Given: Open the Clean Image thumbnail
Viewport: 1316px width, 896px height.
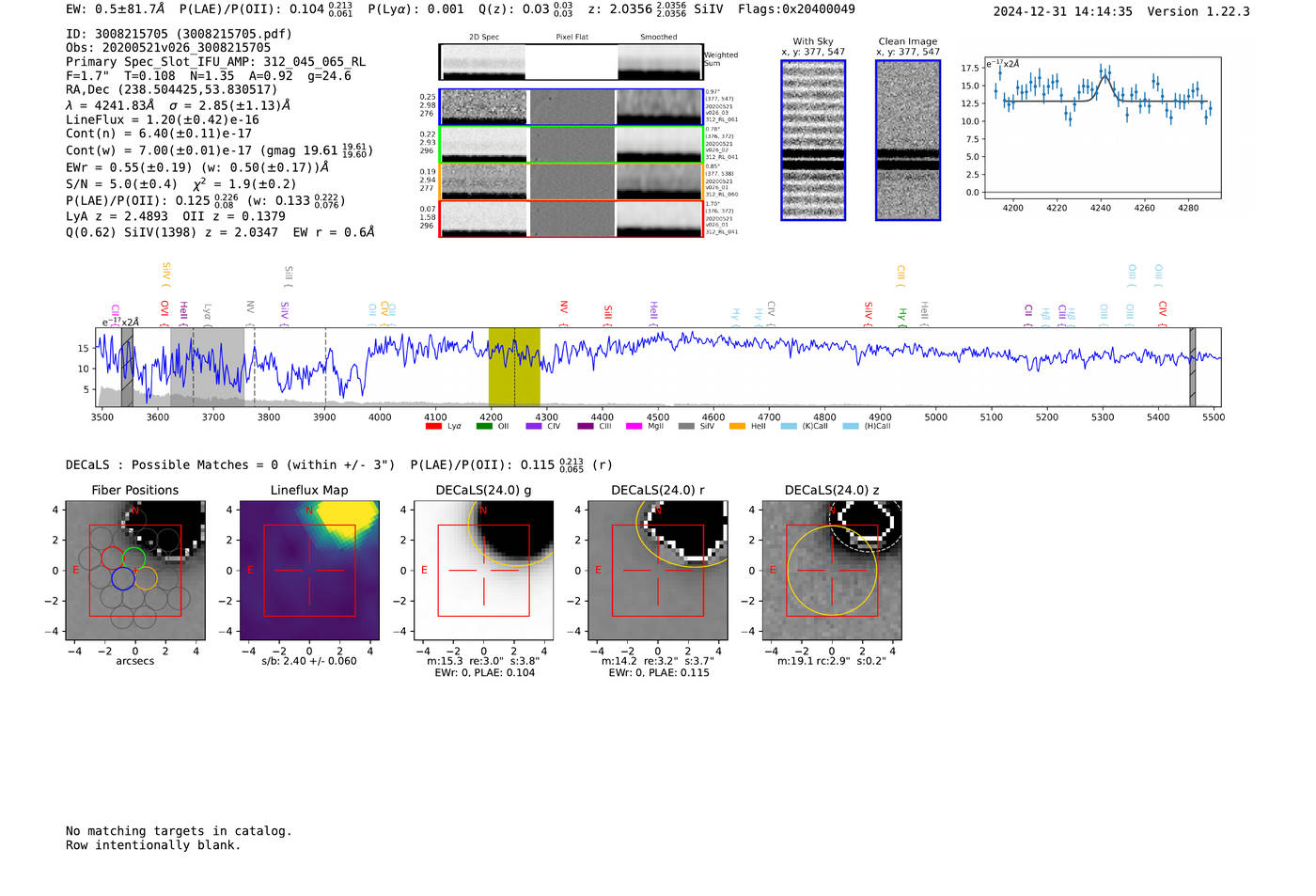Looking at the screenshot, I should point(908,140).
